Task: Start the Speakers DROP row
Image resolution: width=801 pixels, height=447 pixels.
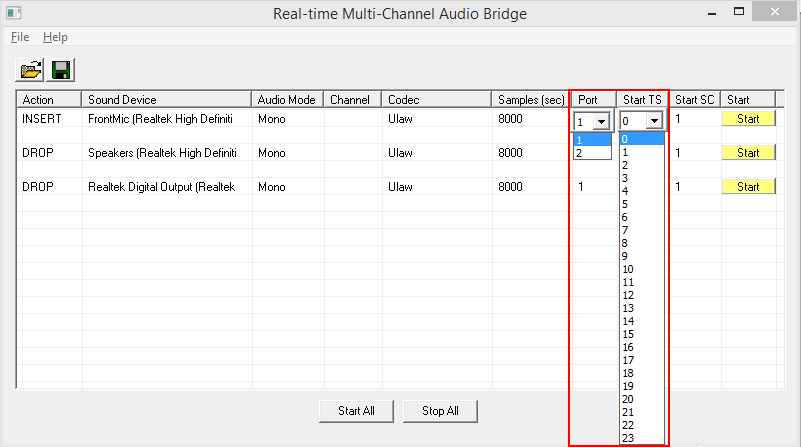Action: click(748, 153)
